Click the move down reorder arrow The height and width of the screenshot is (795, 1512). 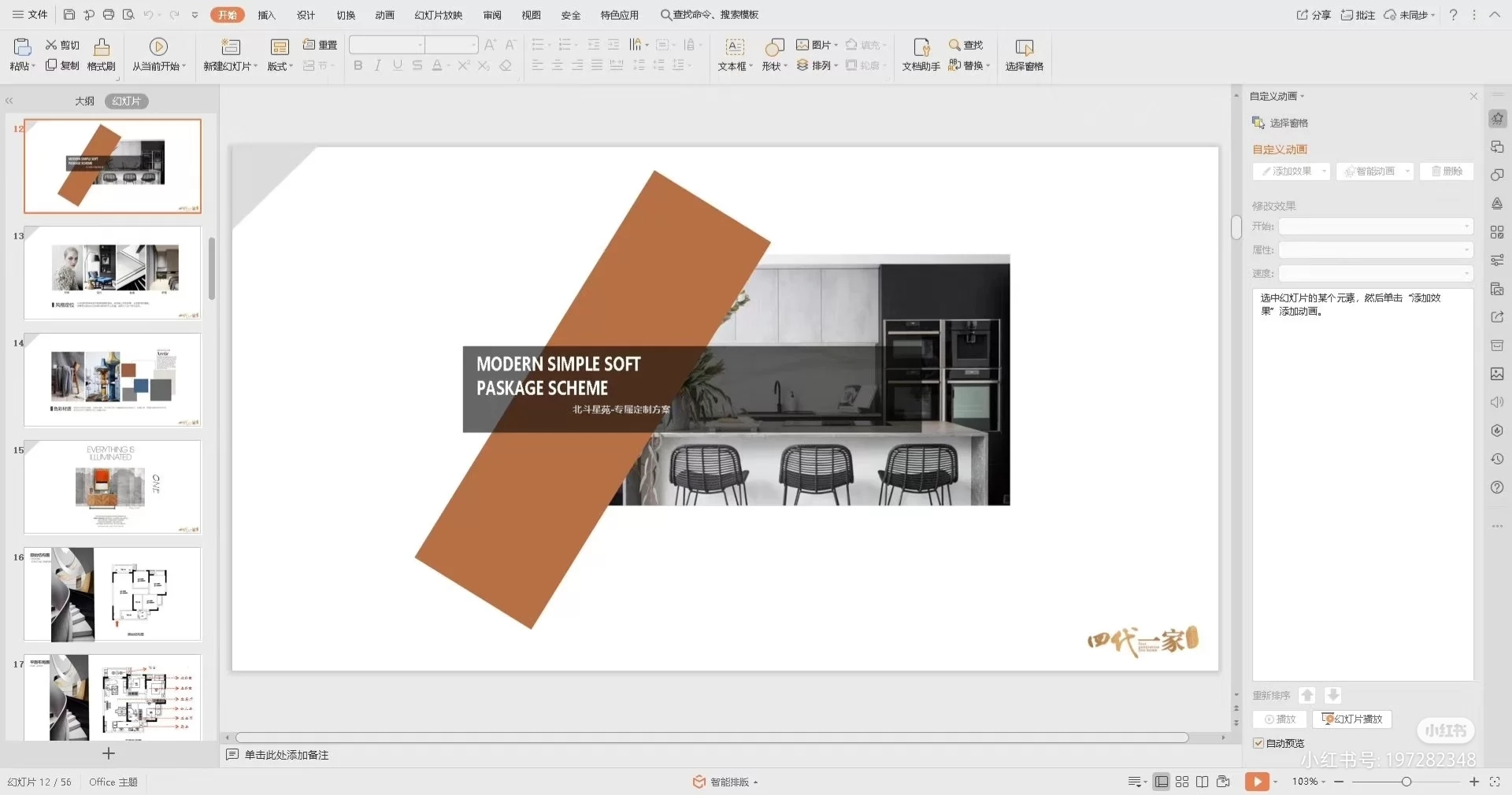(1332, 695)
